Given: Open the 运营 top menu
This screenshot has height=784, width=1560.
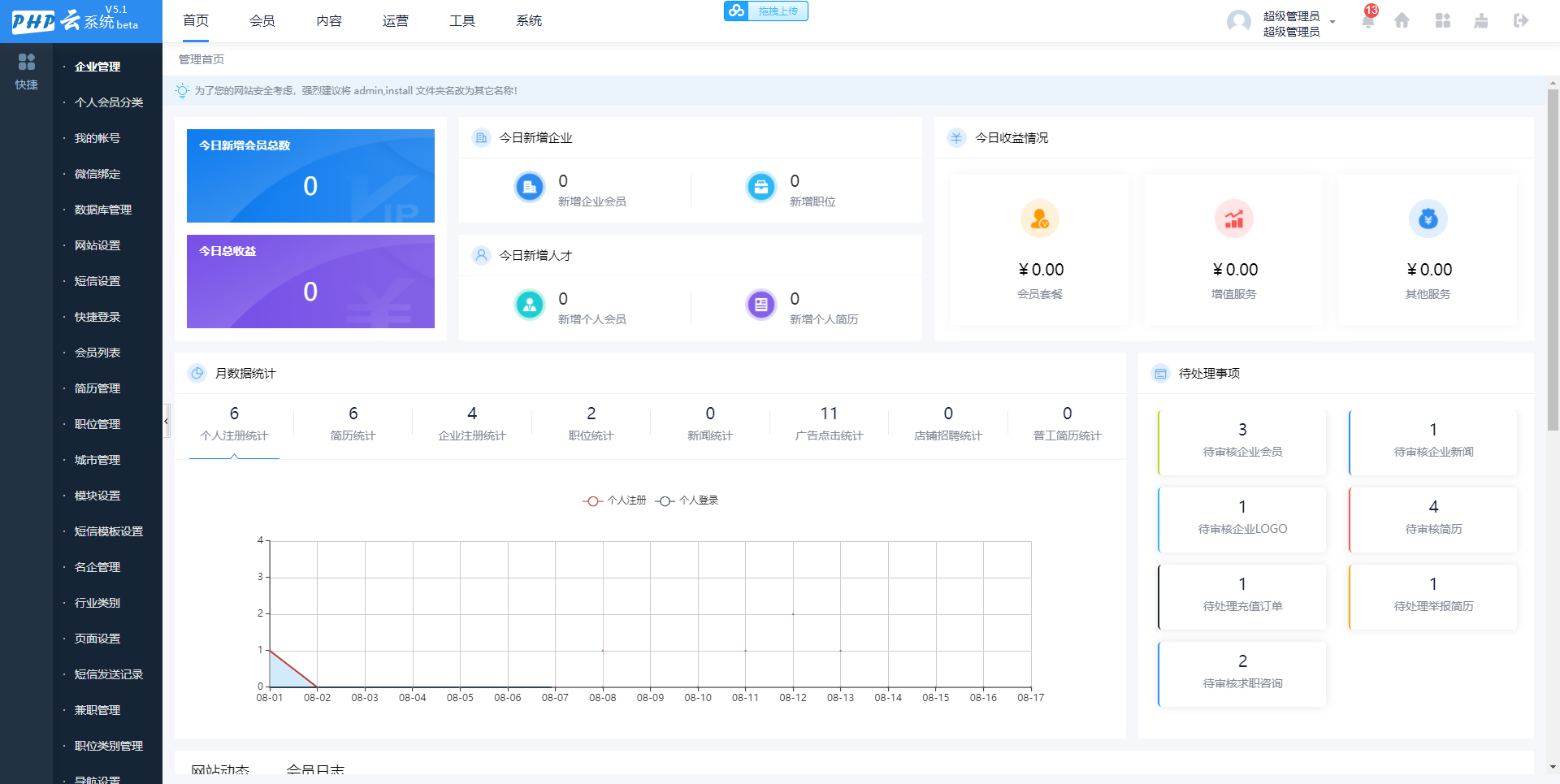Looking at the screenshot, I should click(396, 21).
